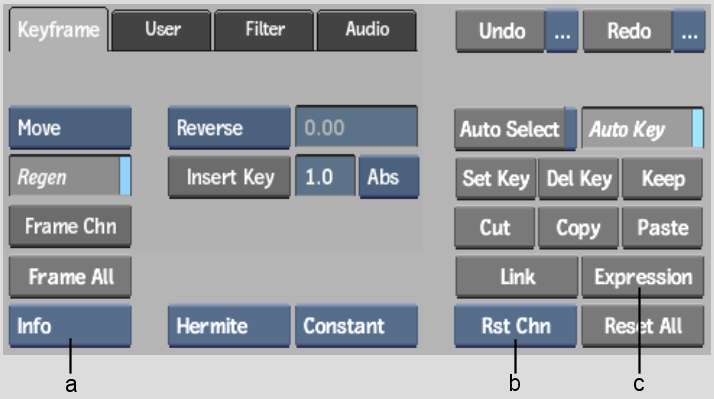Open the Undo history ellipsis button
Screen dimensions: 714x399
tap(561, 32)
